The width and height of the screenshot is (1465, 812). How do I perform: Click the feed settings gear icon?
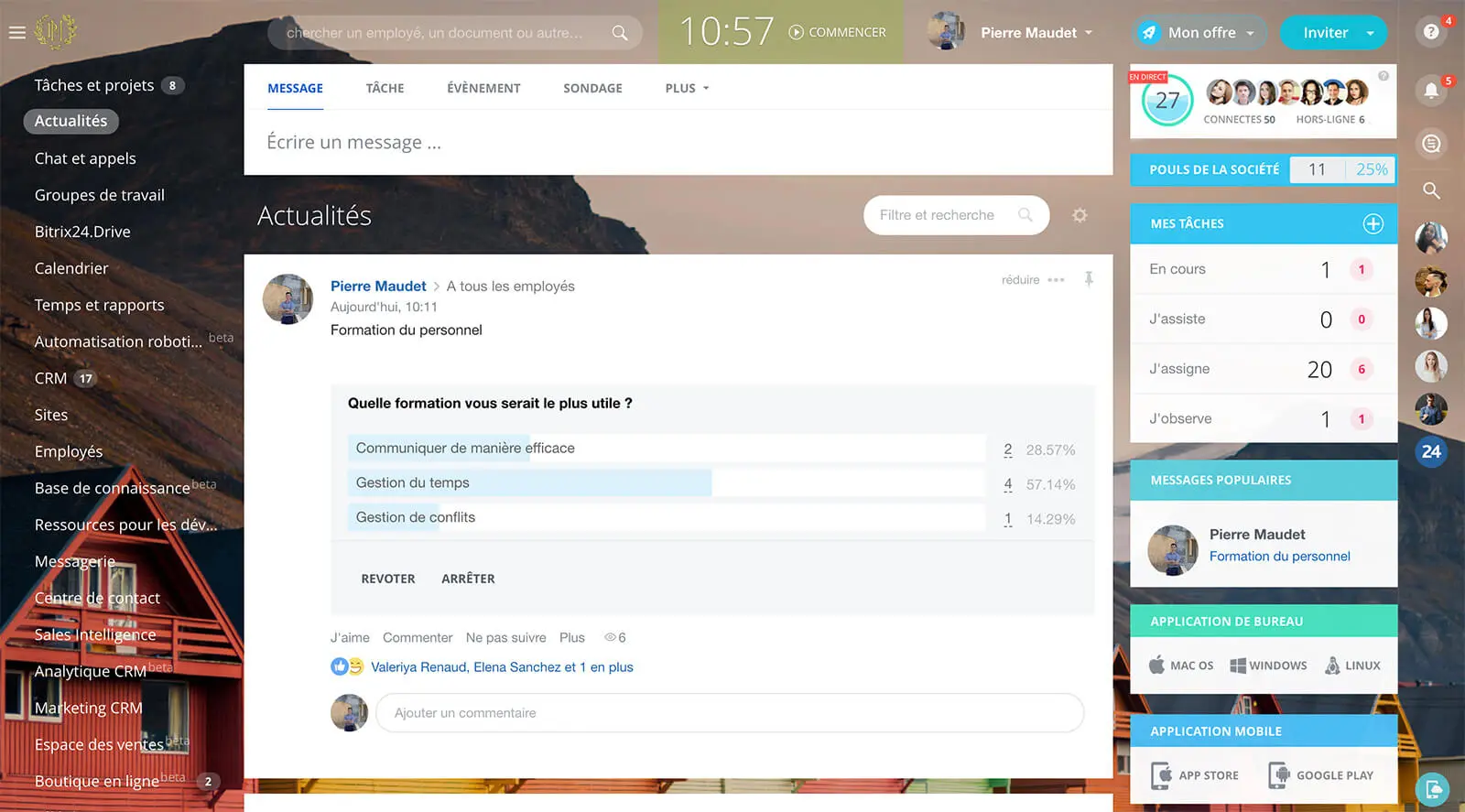pos(1080,215)
